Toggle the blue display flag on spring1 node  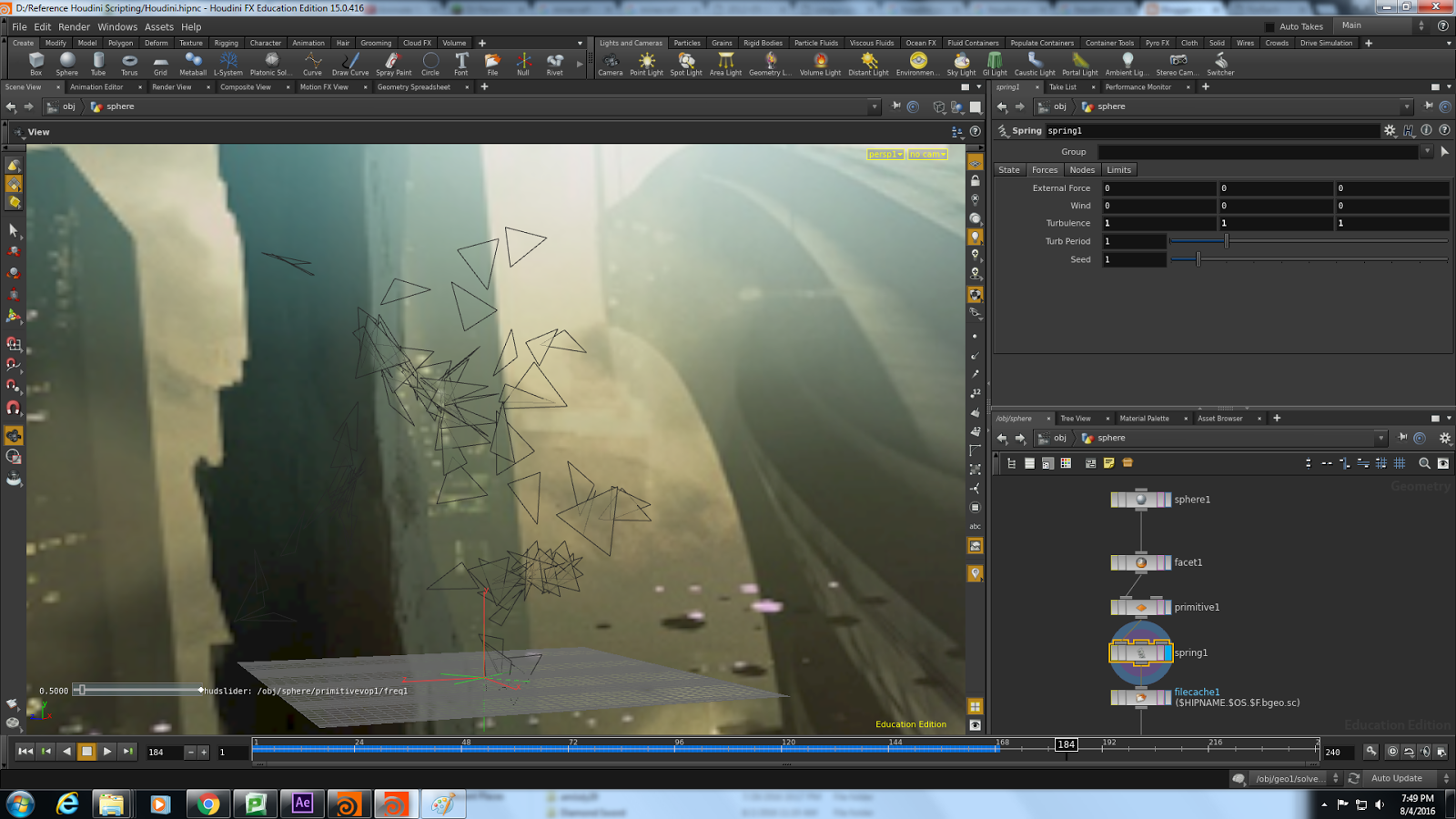1168,651
